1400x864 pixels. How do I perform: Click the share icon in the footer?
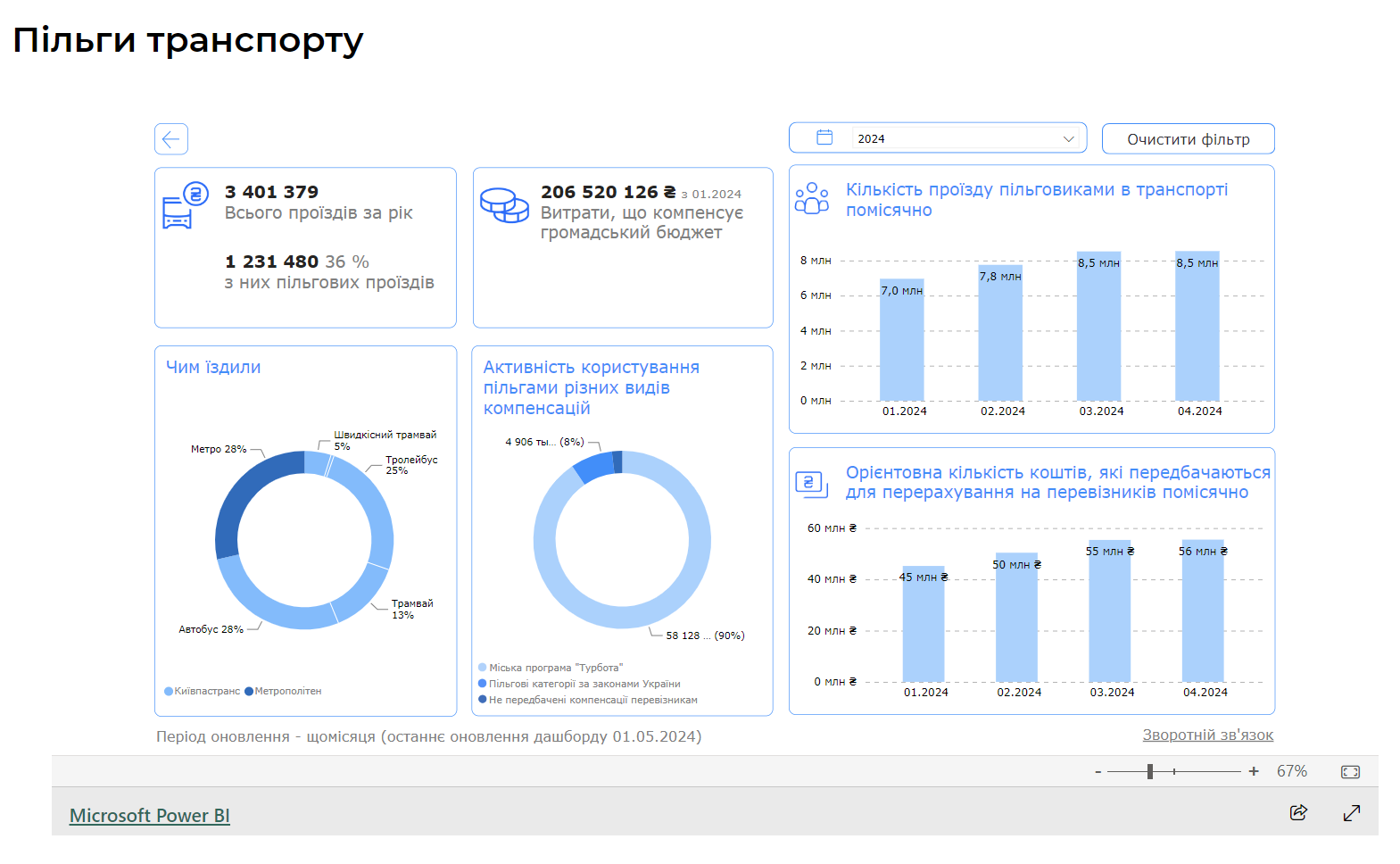click(x=1298, y=812)
